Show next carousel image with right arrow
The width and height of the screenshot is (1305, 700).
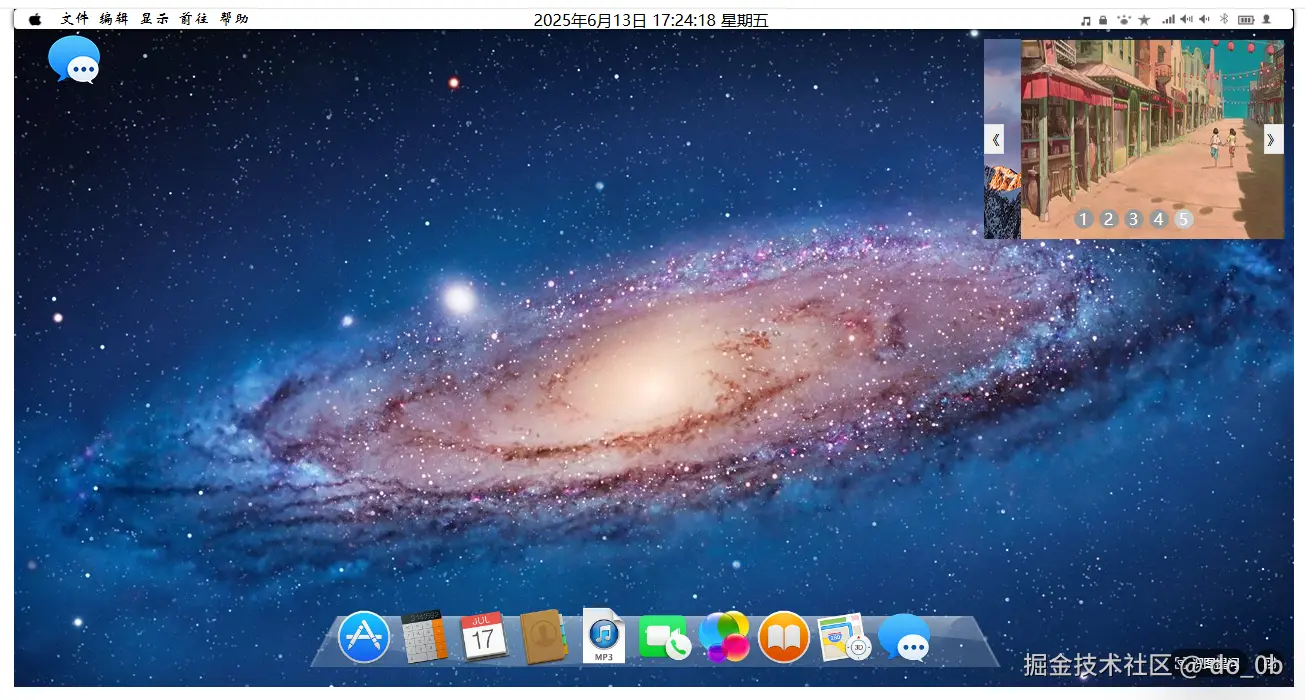click(1273, 139)
